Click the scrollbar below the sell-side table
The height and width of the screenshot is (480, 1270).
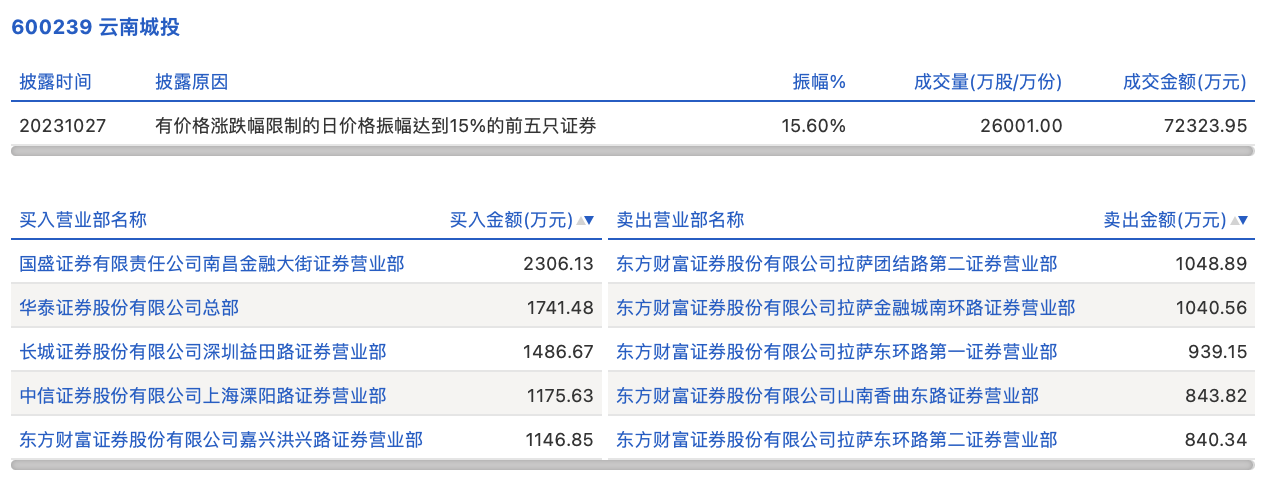pyautogui.click(x=930, y=465)
